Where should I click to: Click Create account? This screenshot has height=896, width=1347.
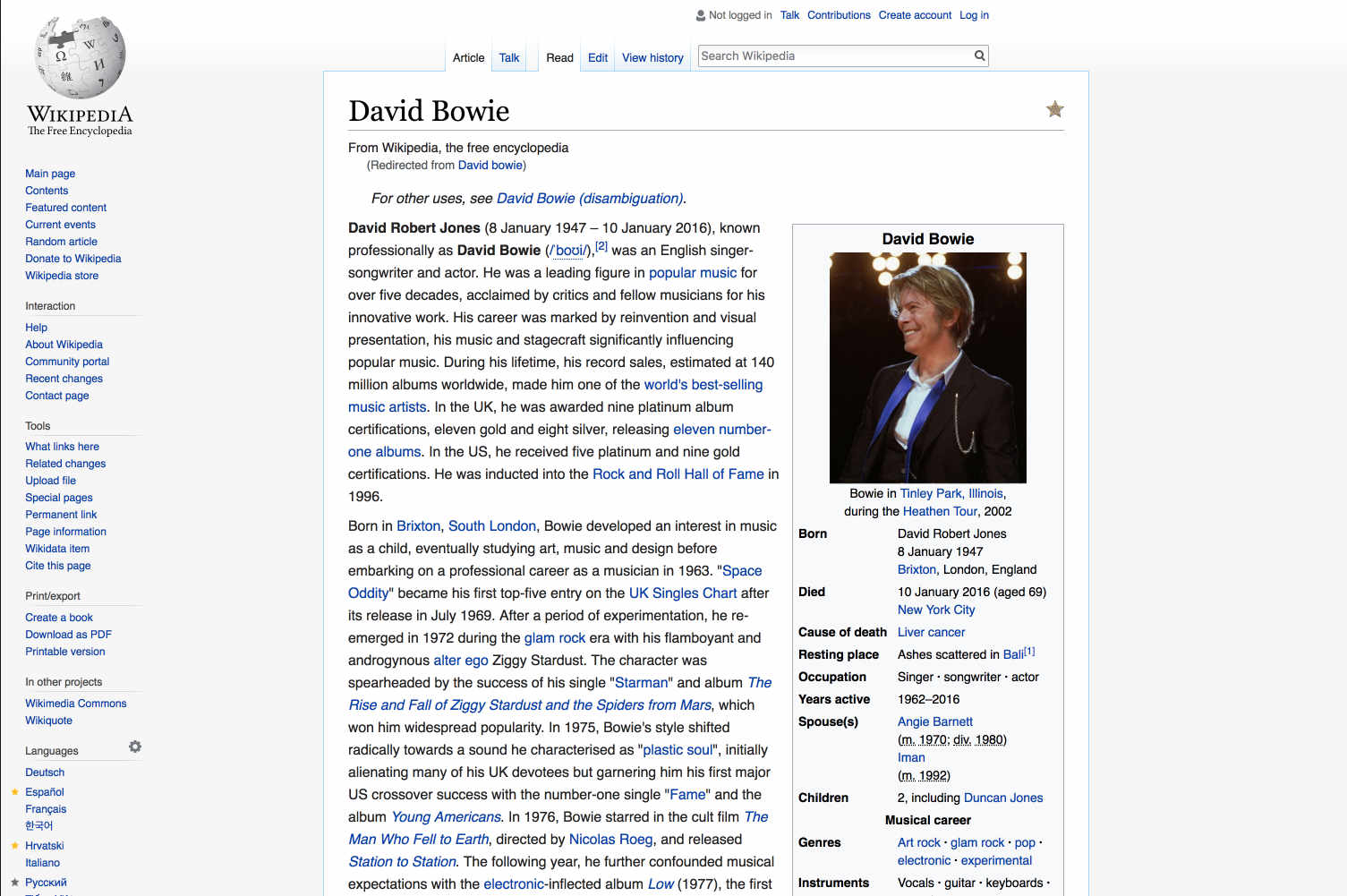click(915, 15)
